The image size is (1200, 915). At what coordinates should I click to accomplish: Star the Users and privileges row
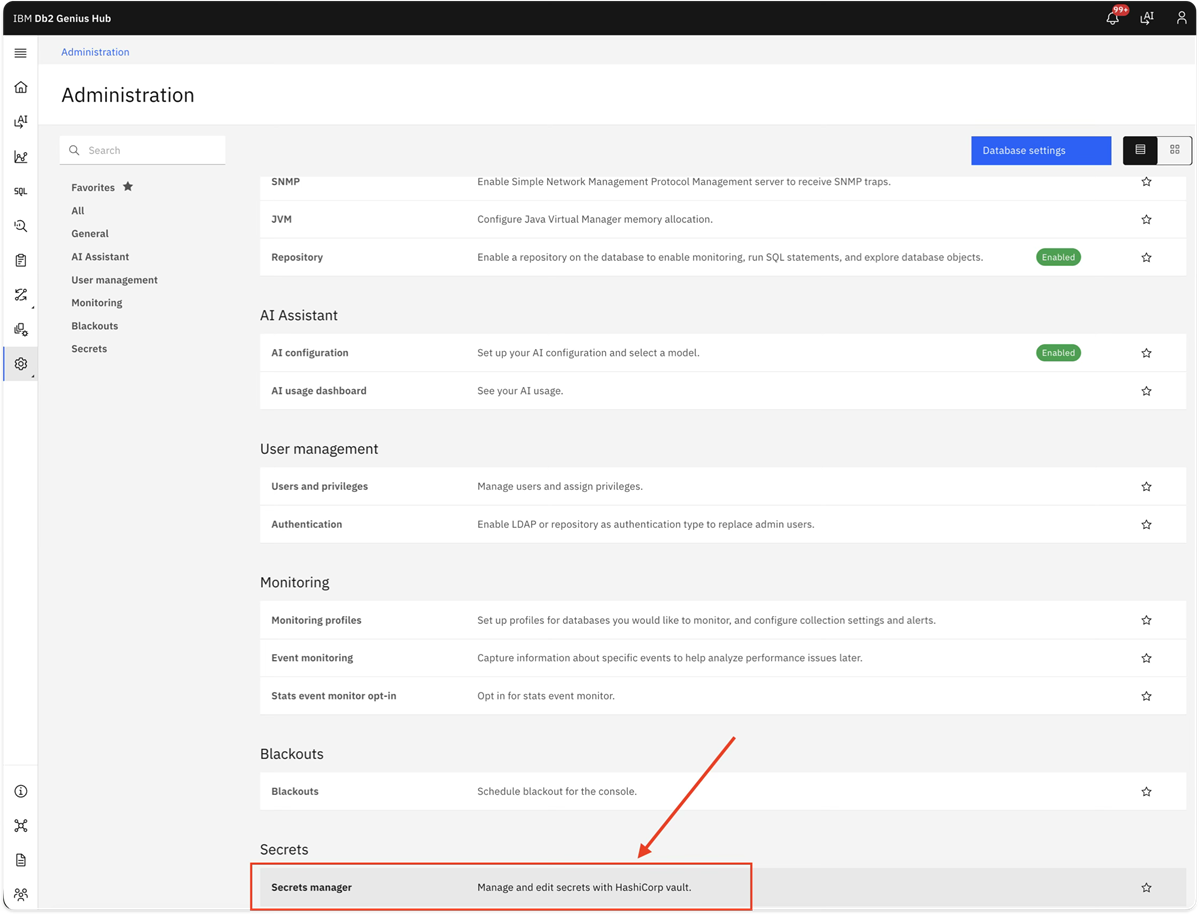click(1146, 487)
